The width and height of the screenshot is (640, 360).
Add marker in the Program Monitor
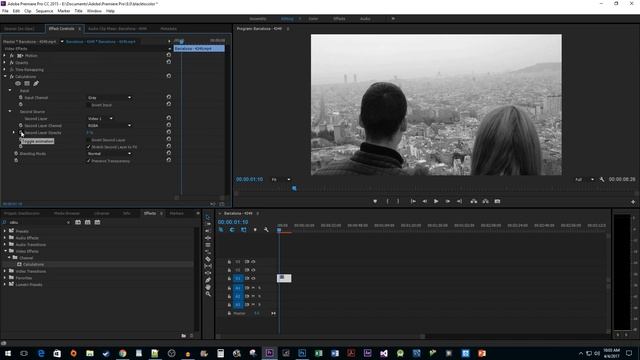click(375, 201)
